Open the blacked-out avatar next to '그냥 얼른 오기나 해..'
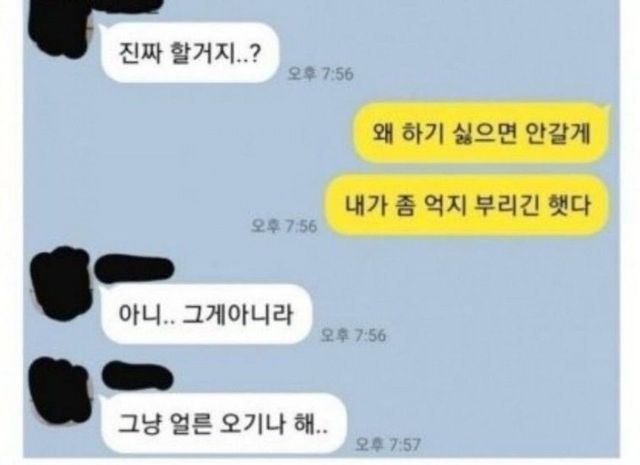The height and width of the screenshot is (465, 640). (x=61, y=391)
